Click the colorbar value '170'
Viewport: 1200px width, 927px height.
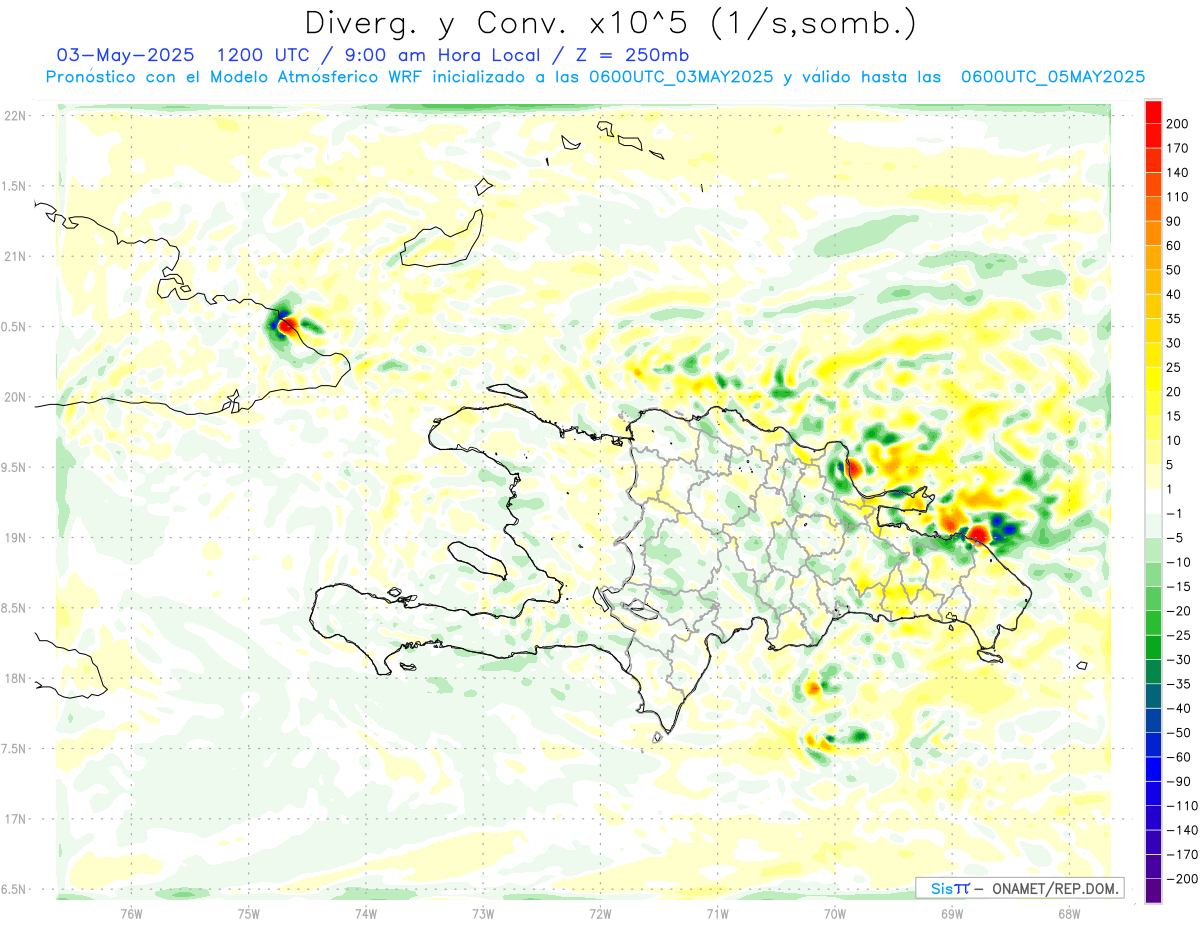[1177, 148]
